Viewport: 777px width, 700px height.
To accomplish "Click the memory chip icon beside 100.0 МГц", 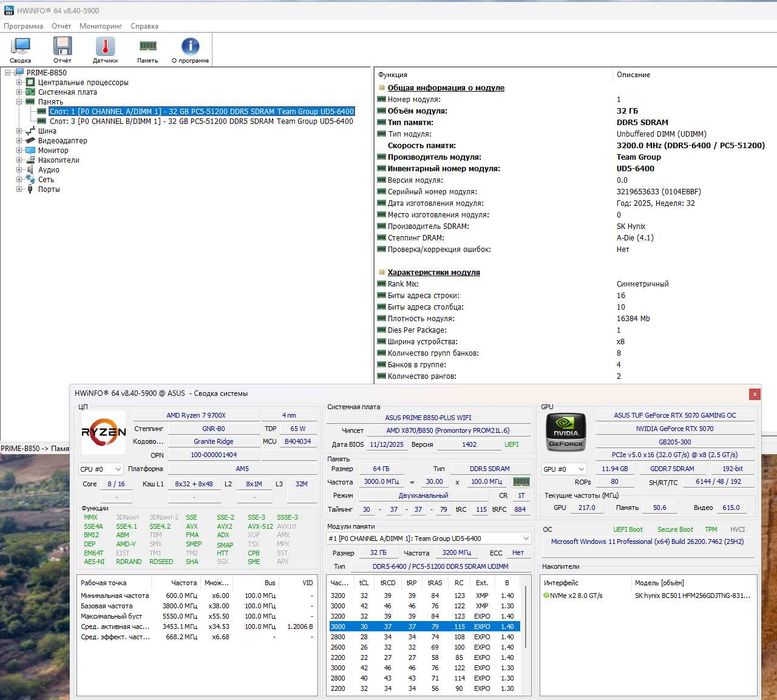I will click(x=521, y=481).
